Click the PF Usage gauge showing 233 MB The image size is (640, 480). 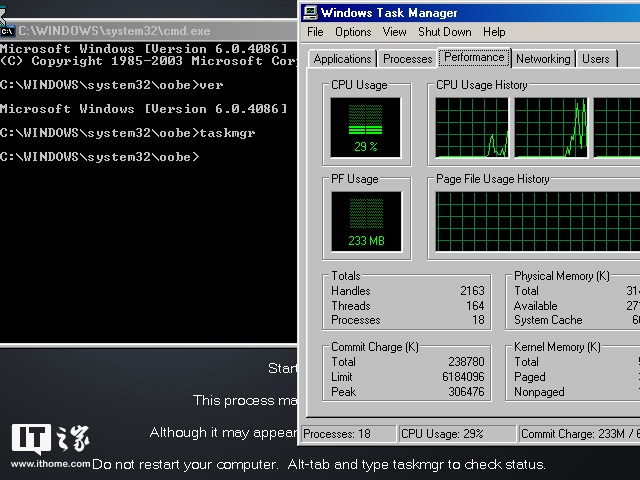[x=365, y=220]
